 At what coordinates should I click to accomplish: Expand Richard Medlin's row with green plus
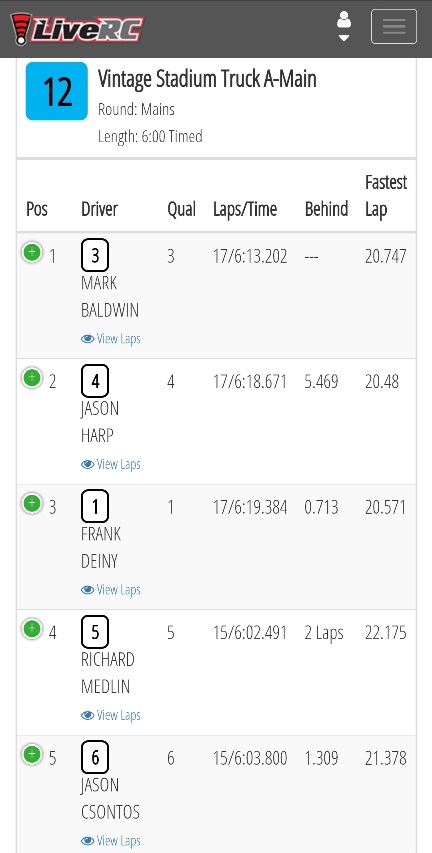point(32,629)
